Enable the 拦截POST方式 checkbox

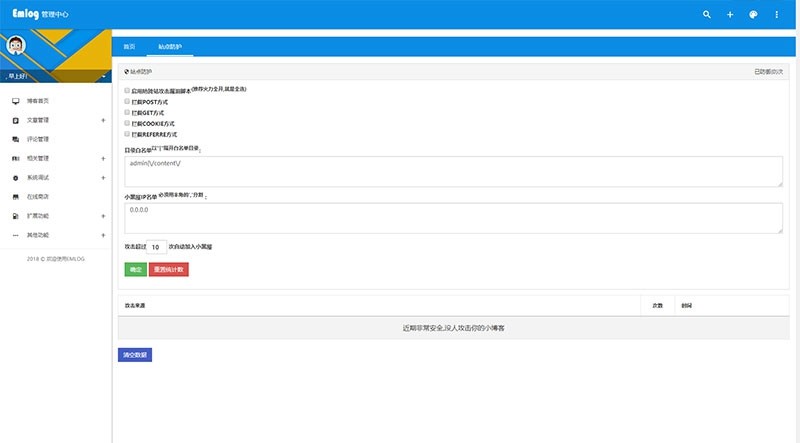point(127,101)
